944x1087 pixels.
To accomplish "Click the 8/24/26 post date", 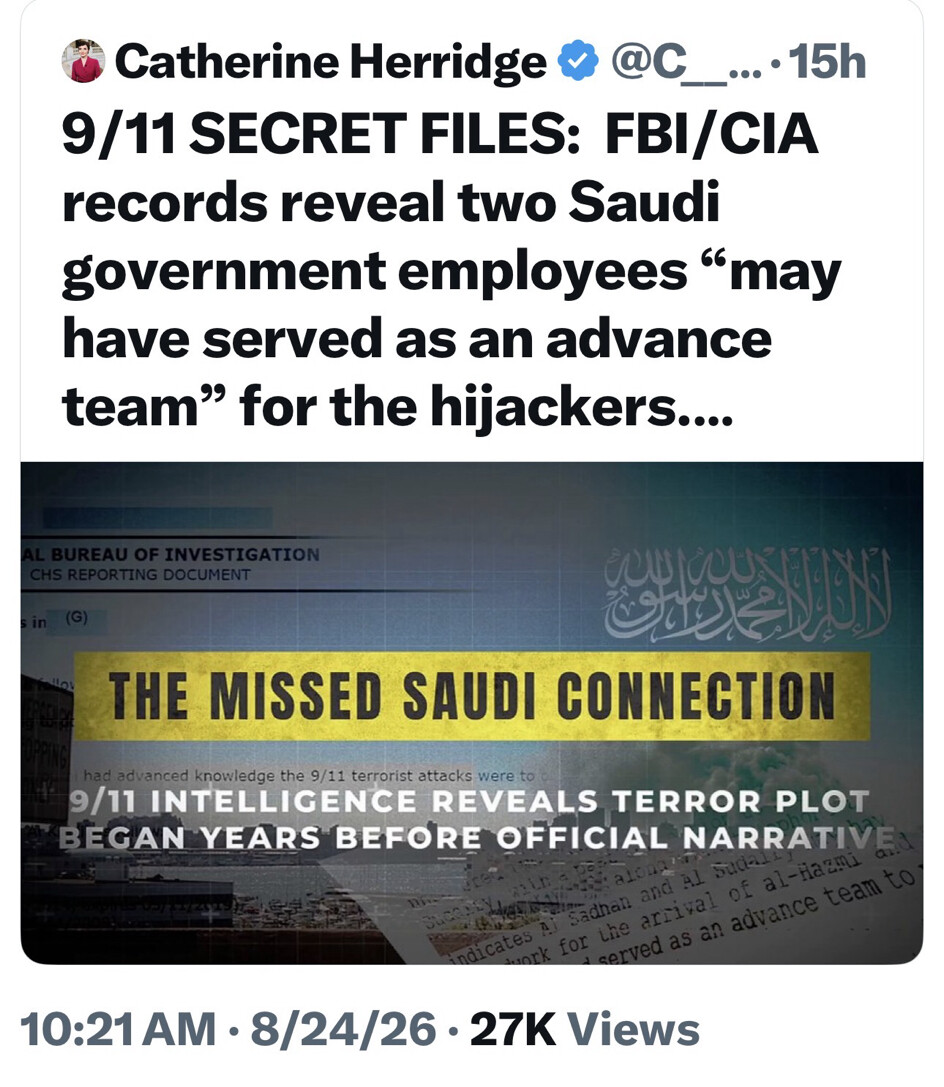I will point(343,1029).
